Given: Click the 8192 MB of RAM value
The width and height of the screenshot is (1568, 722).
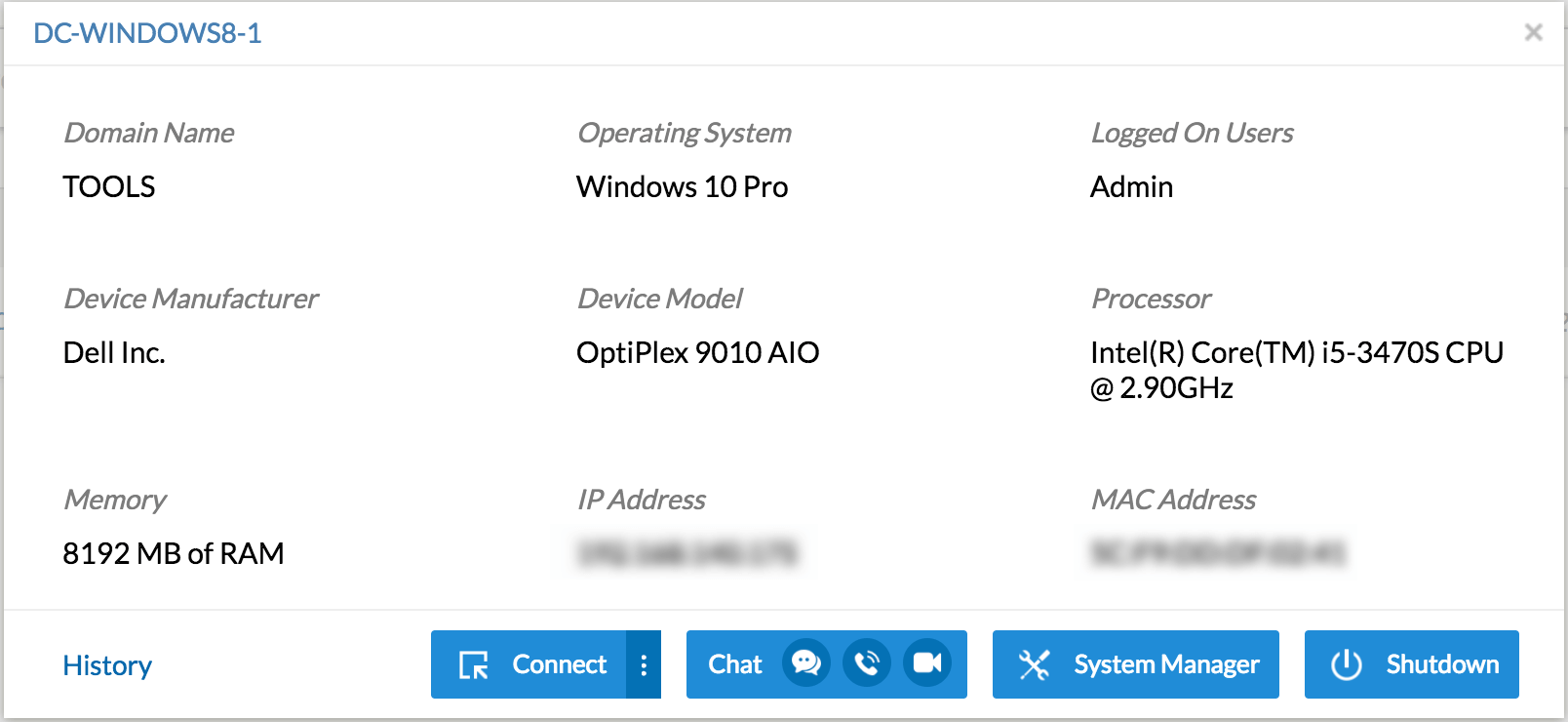Looking at the screenshot, I should pos(174,553).
